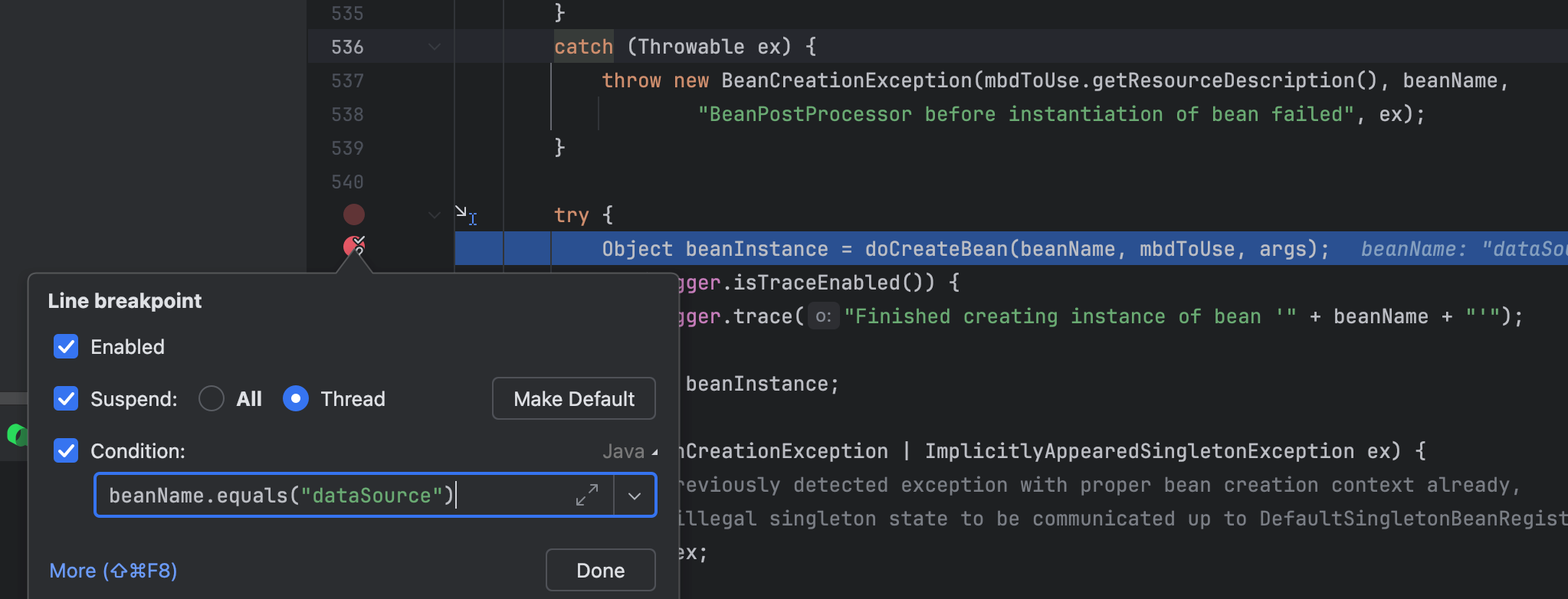Click line number 537 in the gutter
The height and width of the screenshot is (599, 1568).
347,80
